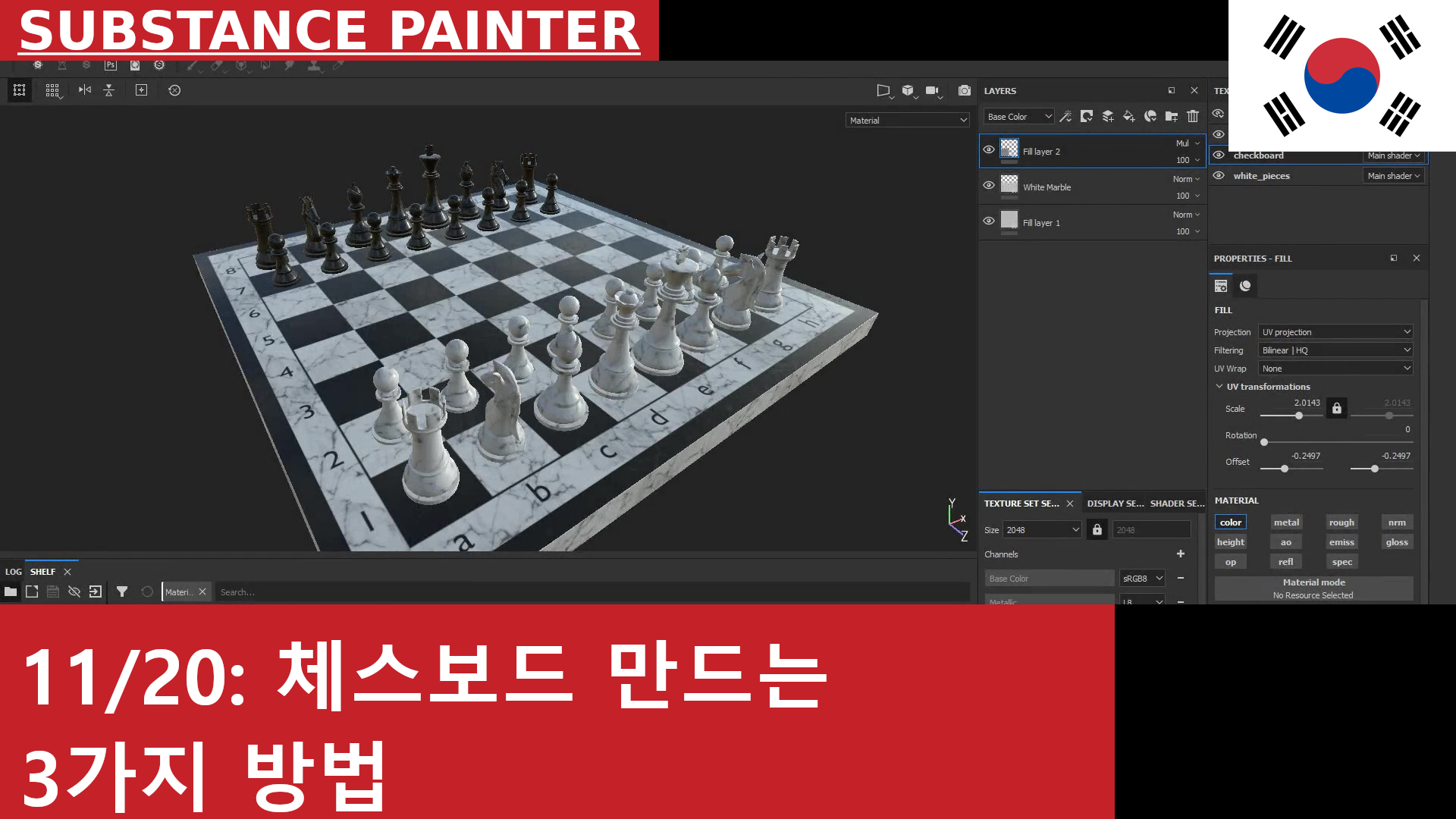Screen dimensions: 1456x819
Task: Open the texture Size 2048 dropdown
Action: click(1043, 529)
